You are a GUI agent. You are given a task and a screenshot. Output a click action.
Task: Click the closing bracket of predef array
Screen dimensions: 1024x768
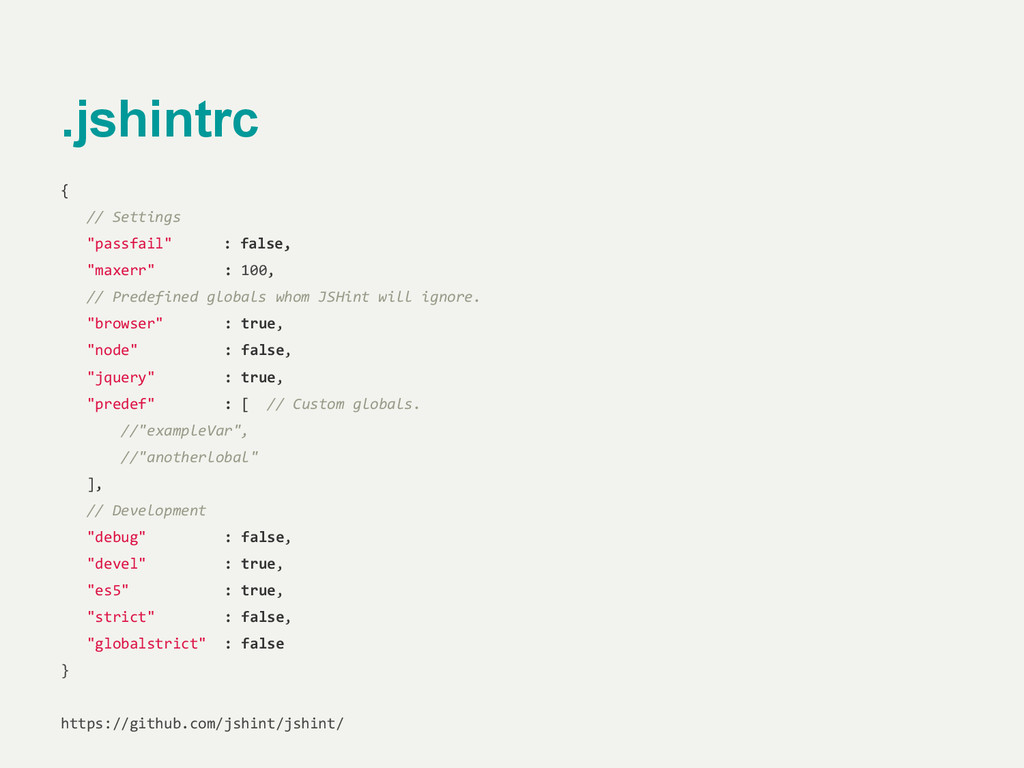[x=91, y=484]
